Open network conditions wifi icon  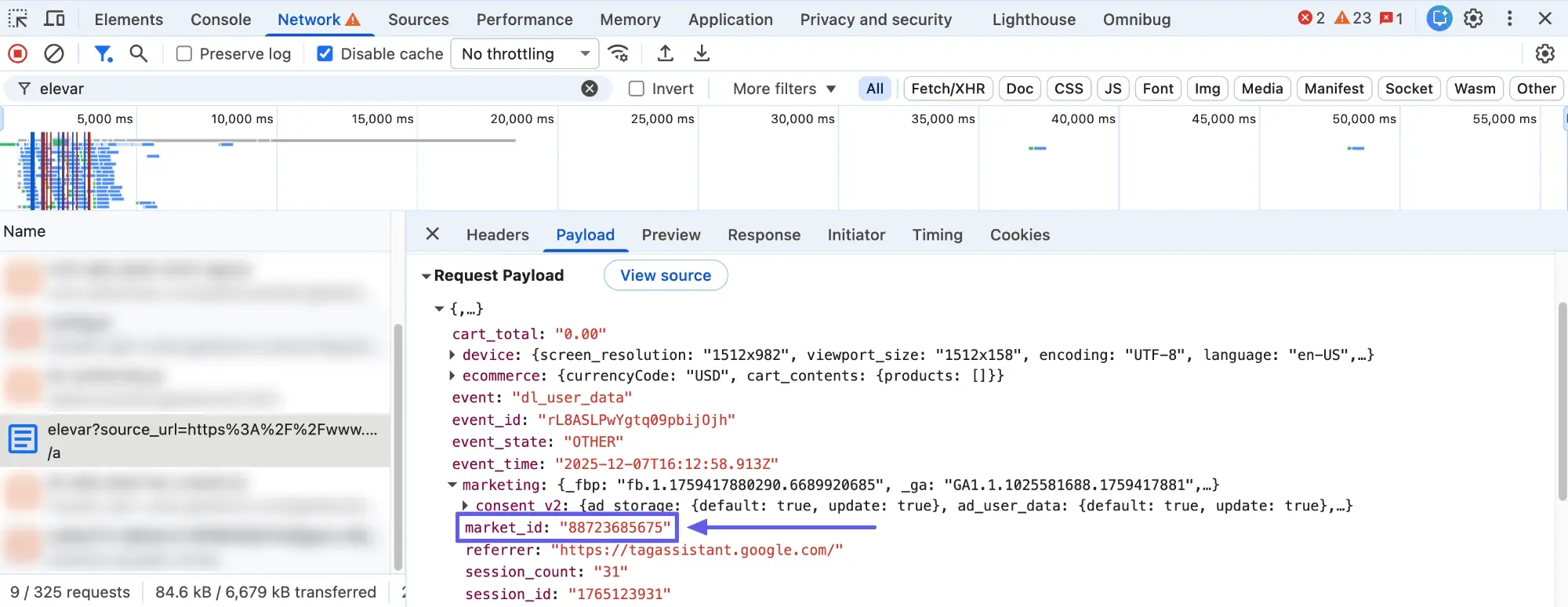[x=619, y=53]
